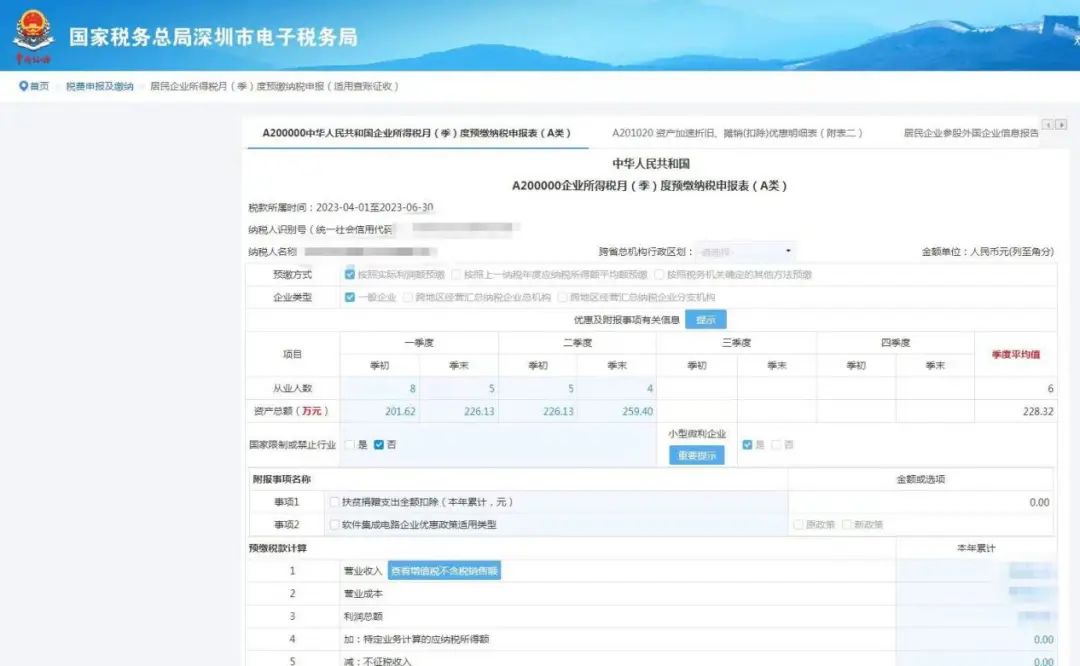This screenshot has width=1080, height=666.
Task: Check 事项2 软件集成电路企业优惠政策 checkbox
Action: [x=334, y=525]
